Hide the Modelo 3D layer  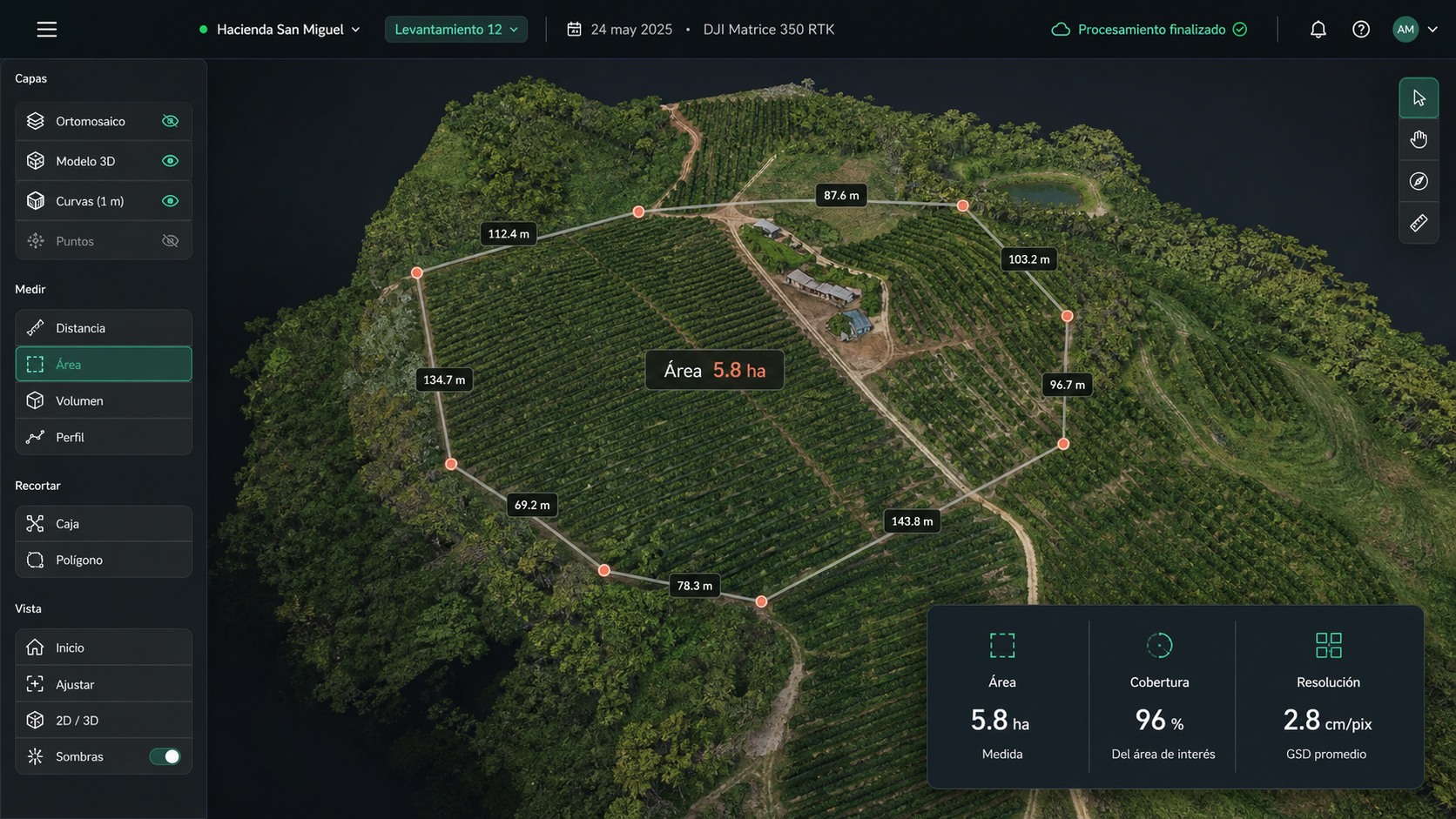[x=171, y=161]
